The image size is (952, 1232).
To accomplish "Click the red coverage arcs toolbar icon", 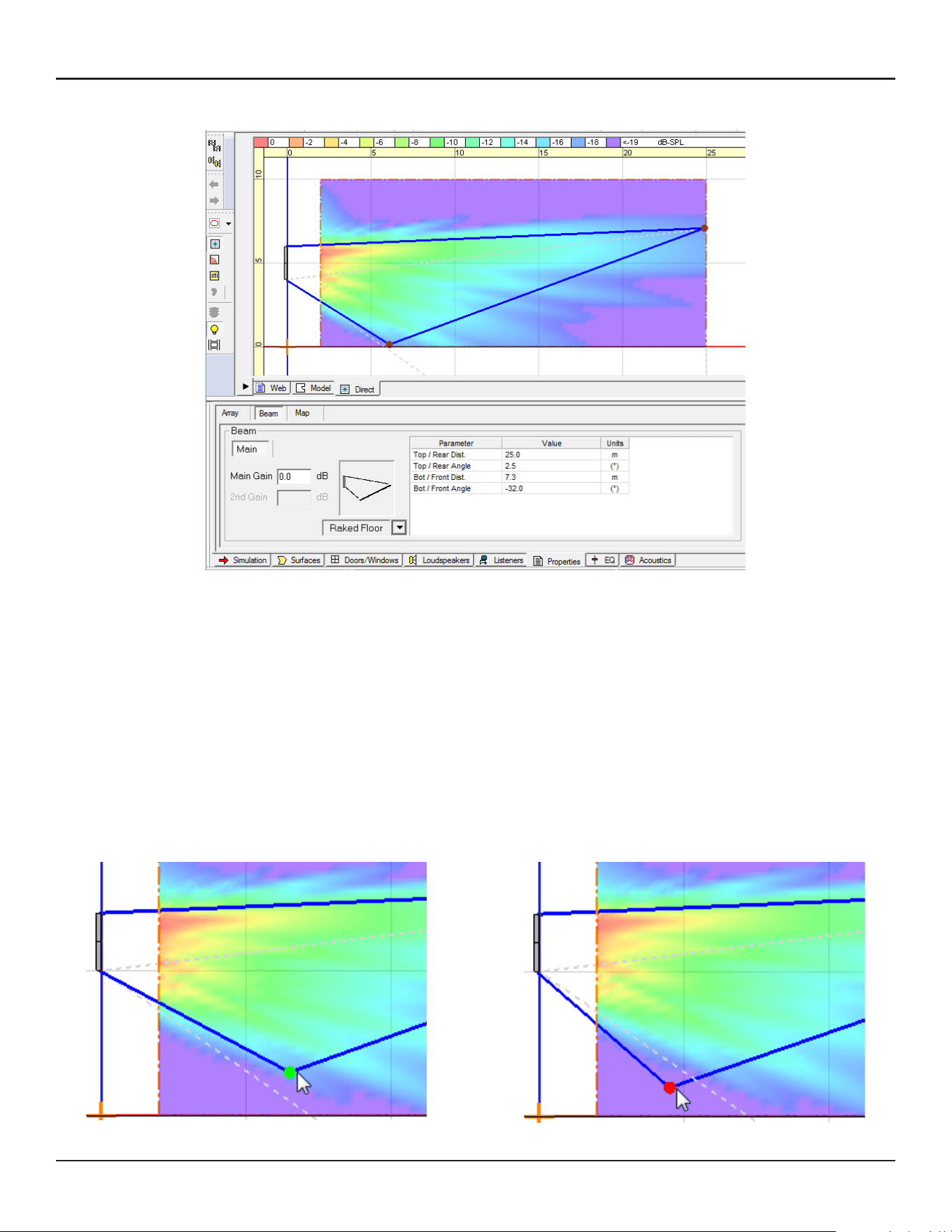I will pyautogui.click(x=215, y=260).
